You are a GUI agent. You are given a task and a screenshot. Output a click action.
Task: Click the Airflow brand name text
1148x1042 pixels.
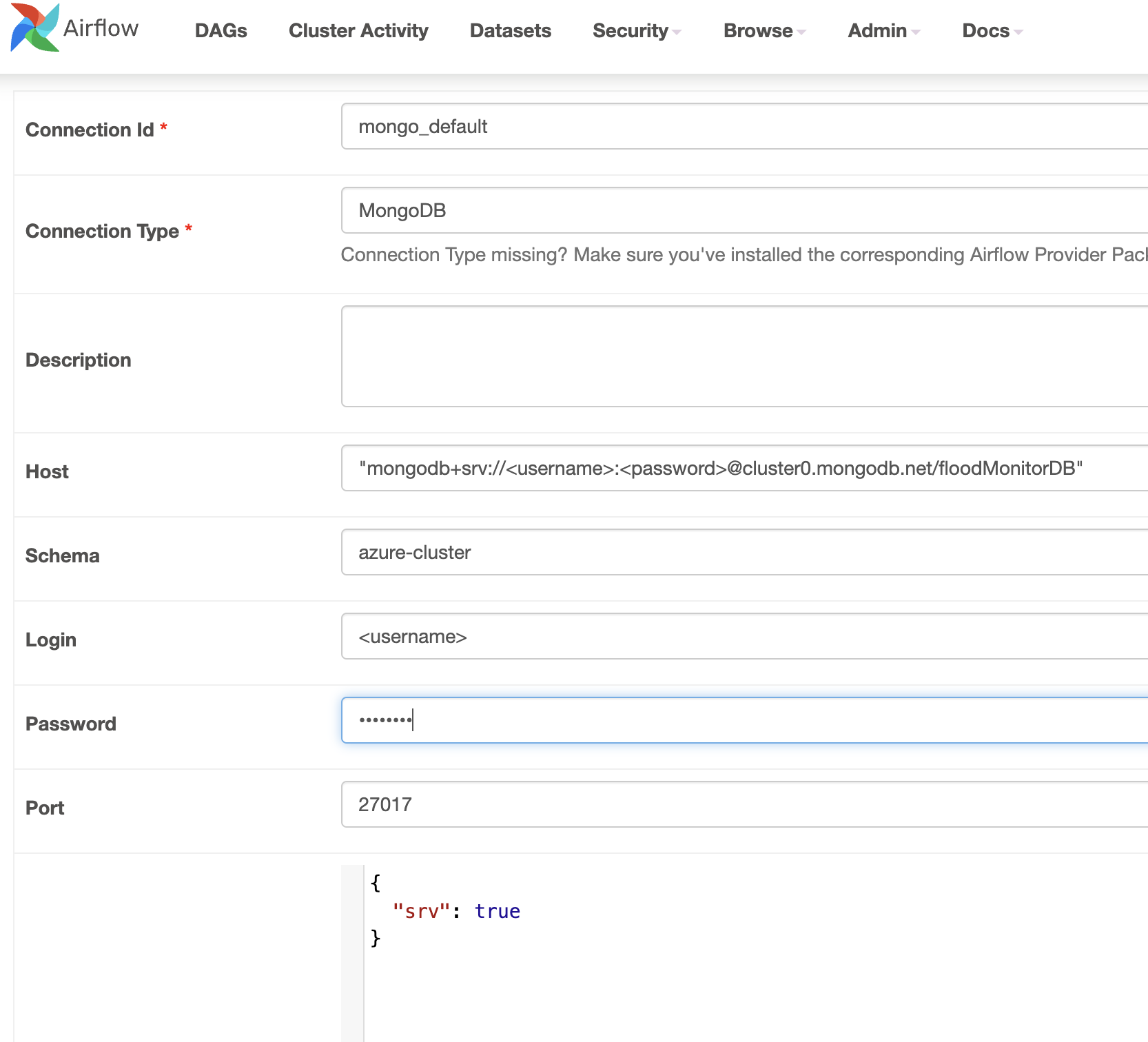(x=101, y=28)
